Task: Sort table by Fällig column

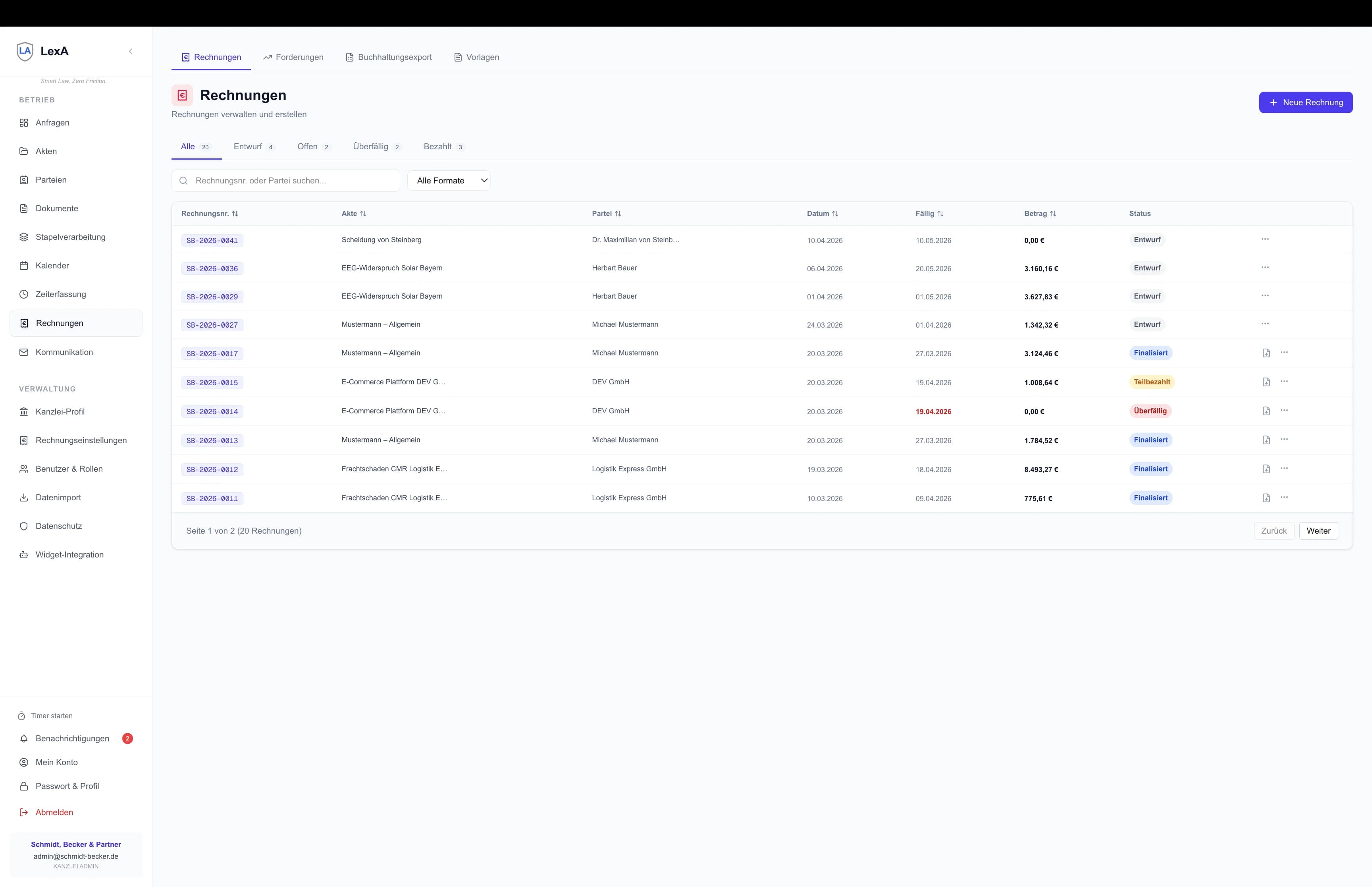Action: point(929,214)
